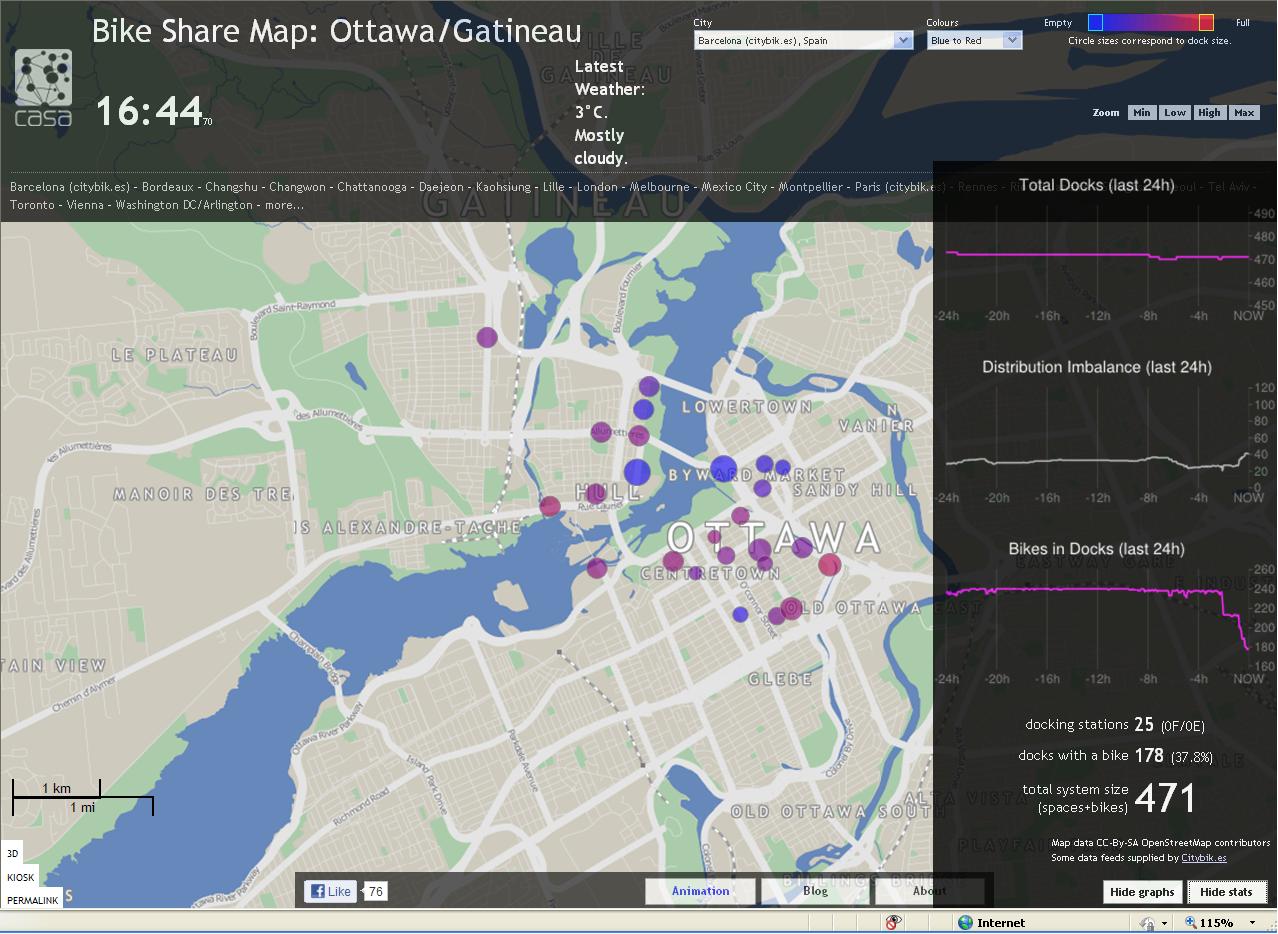Click the PERMALINK button
The height and width of the screenshot is (934, 1278).
(x=31, y=899)
